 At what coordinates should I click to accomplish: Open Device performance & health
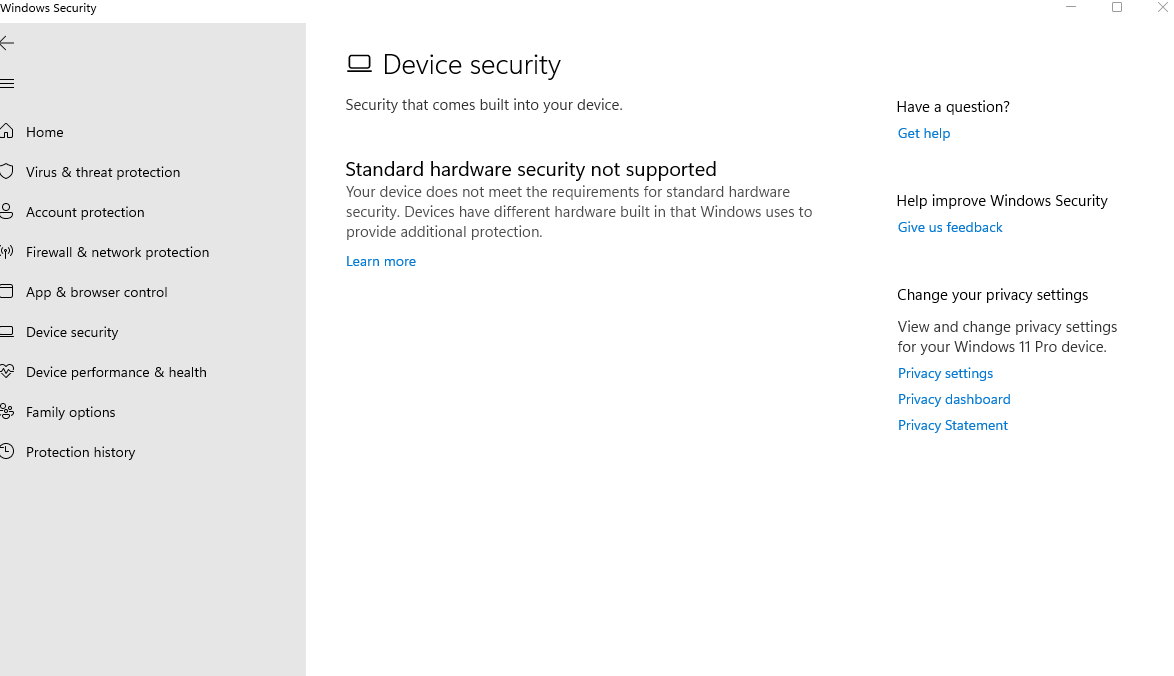click(x=116, y=373)
